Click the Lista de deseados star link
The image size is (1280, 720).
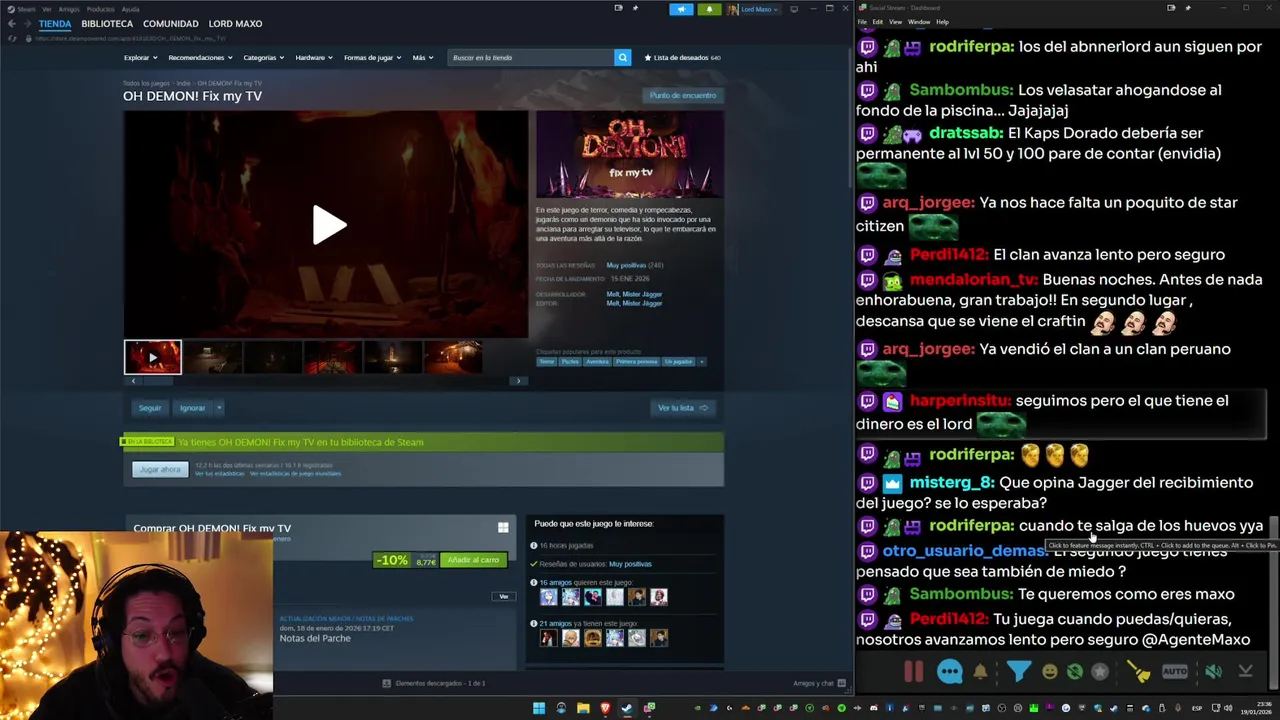point(683,57)
